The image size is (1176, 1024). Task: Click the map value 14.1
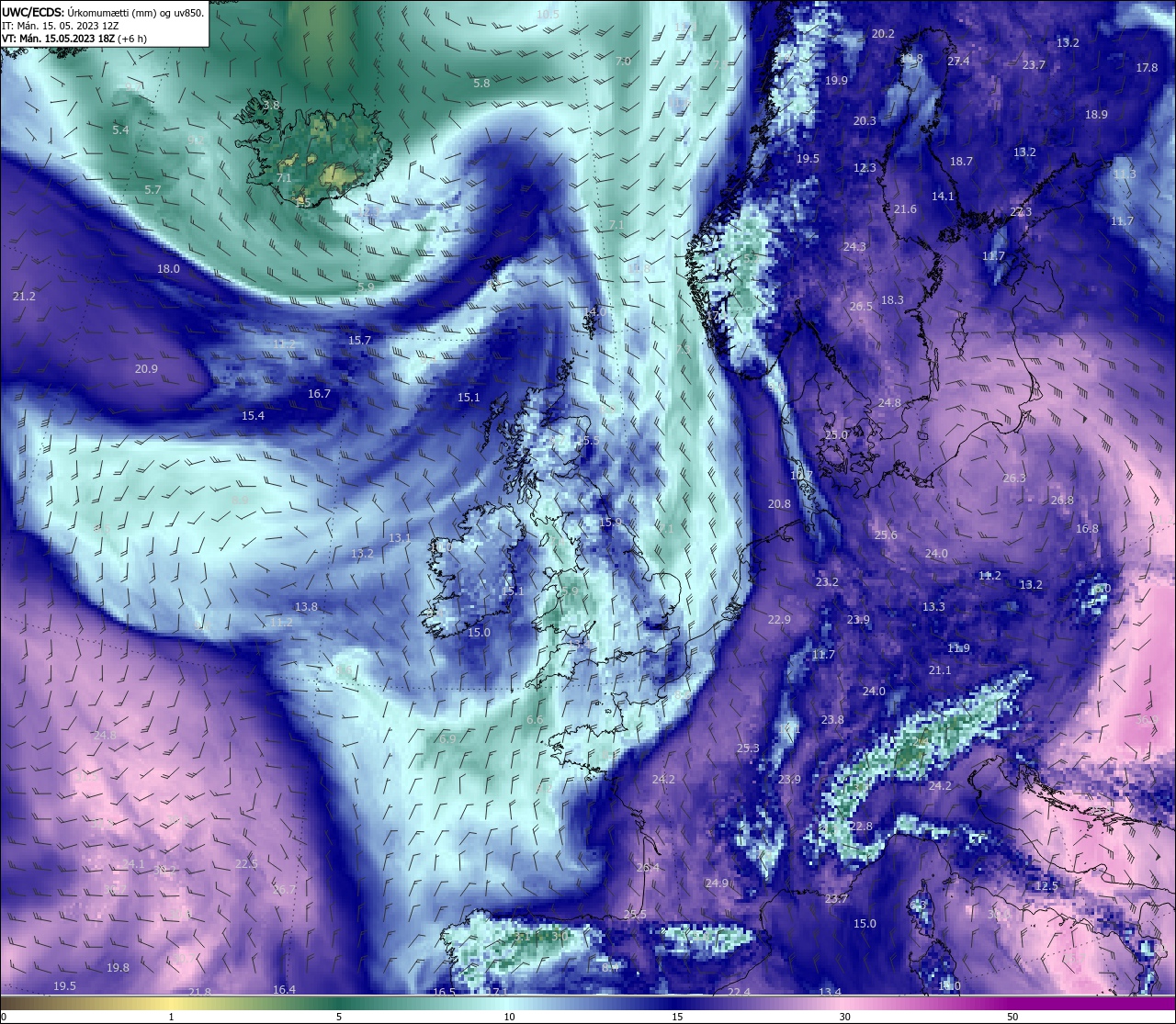[x=943, y=196]
